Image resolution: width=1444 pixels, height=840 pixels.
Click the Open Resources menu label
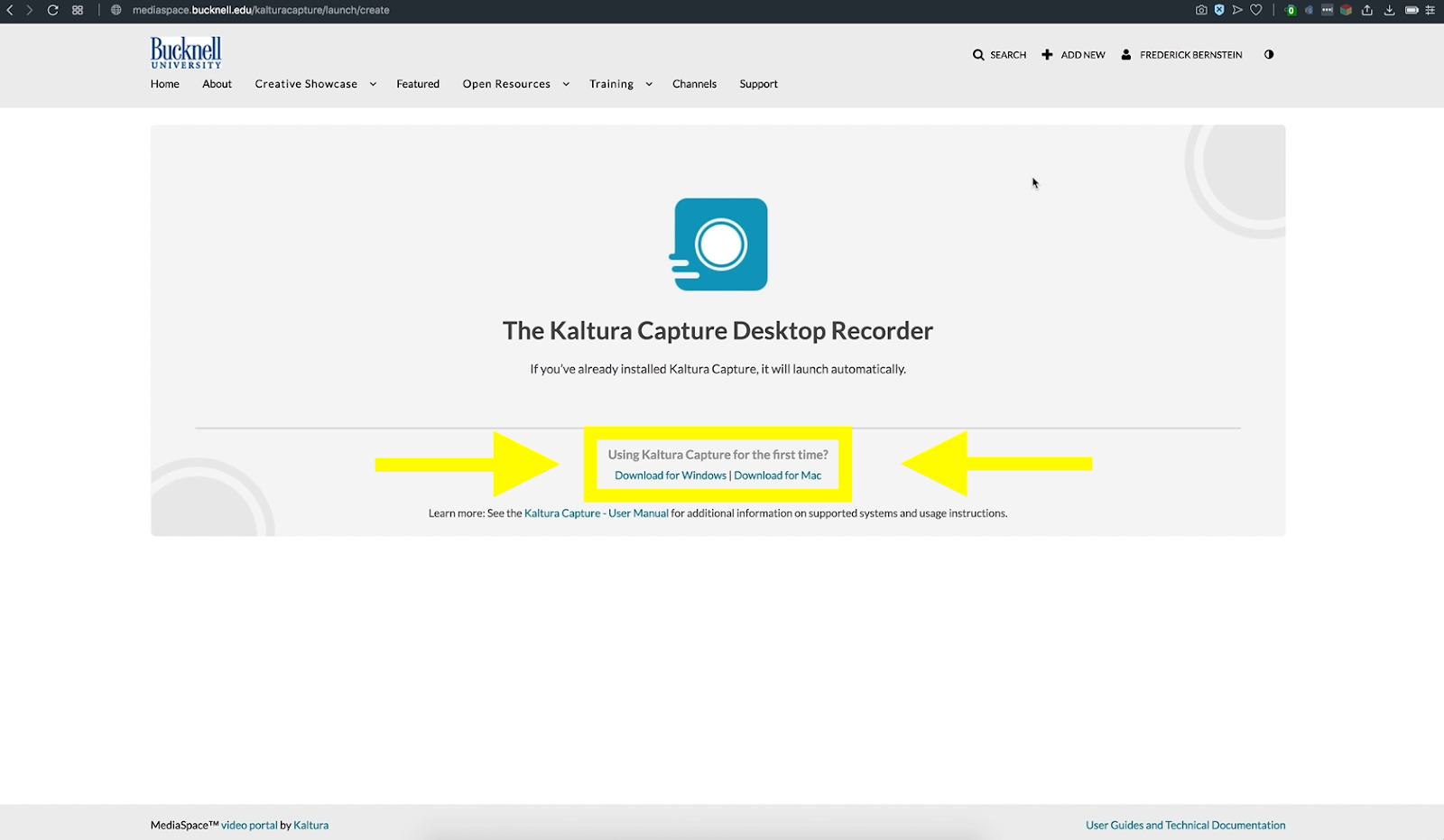506,84
